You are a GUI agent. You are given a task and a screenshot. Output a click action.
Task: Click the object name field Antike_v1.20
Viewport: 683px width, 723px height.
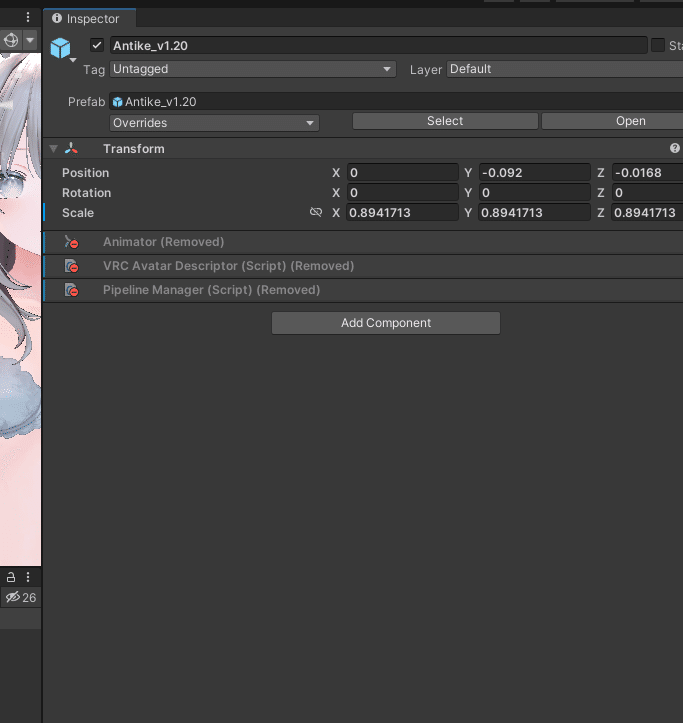378,45
